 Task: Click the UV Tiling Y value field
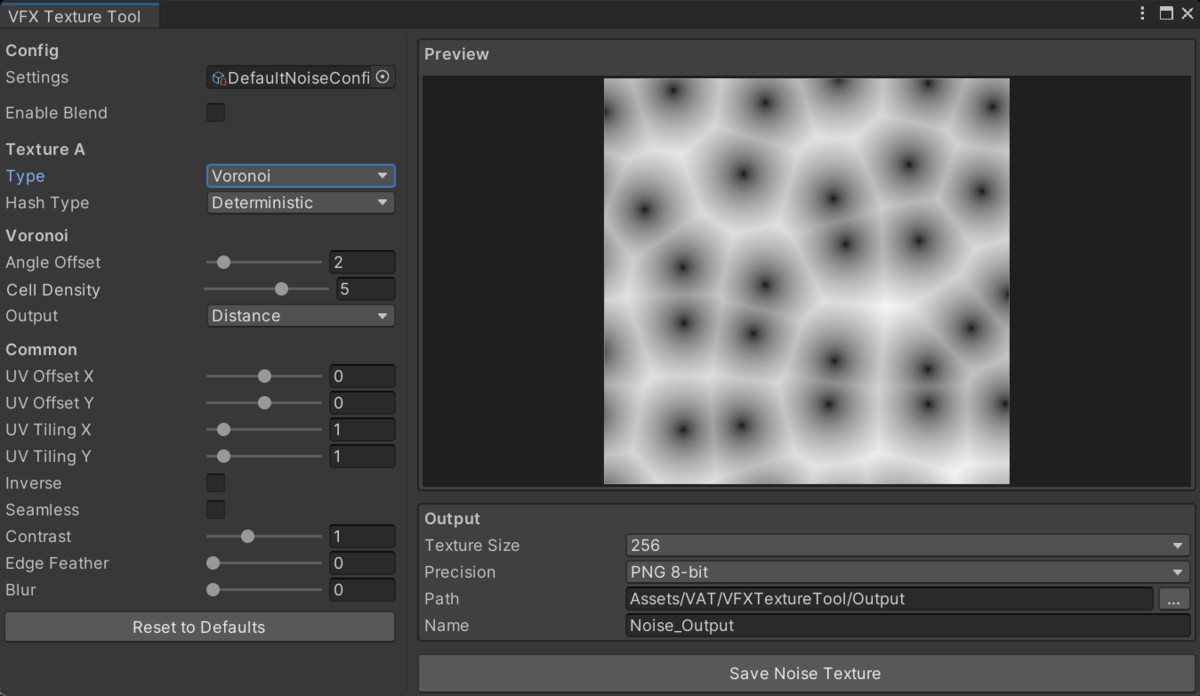[362, 456]
